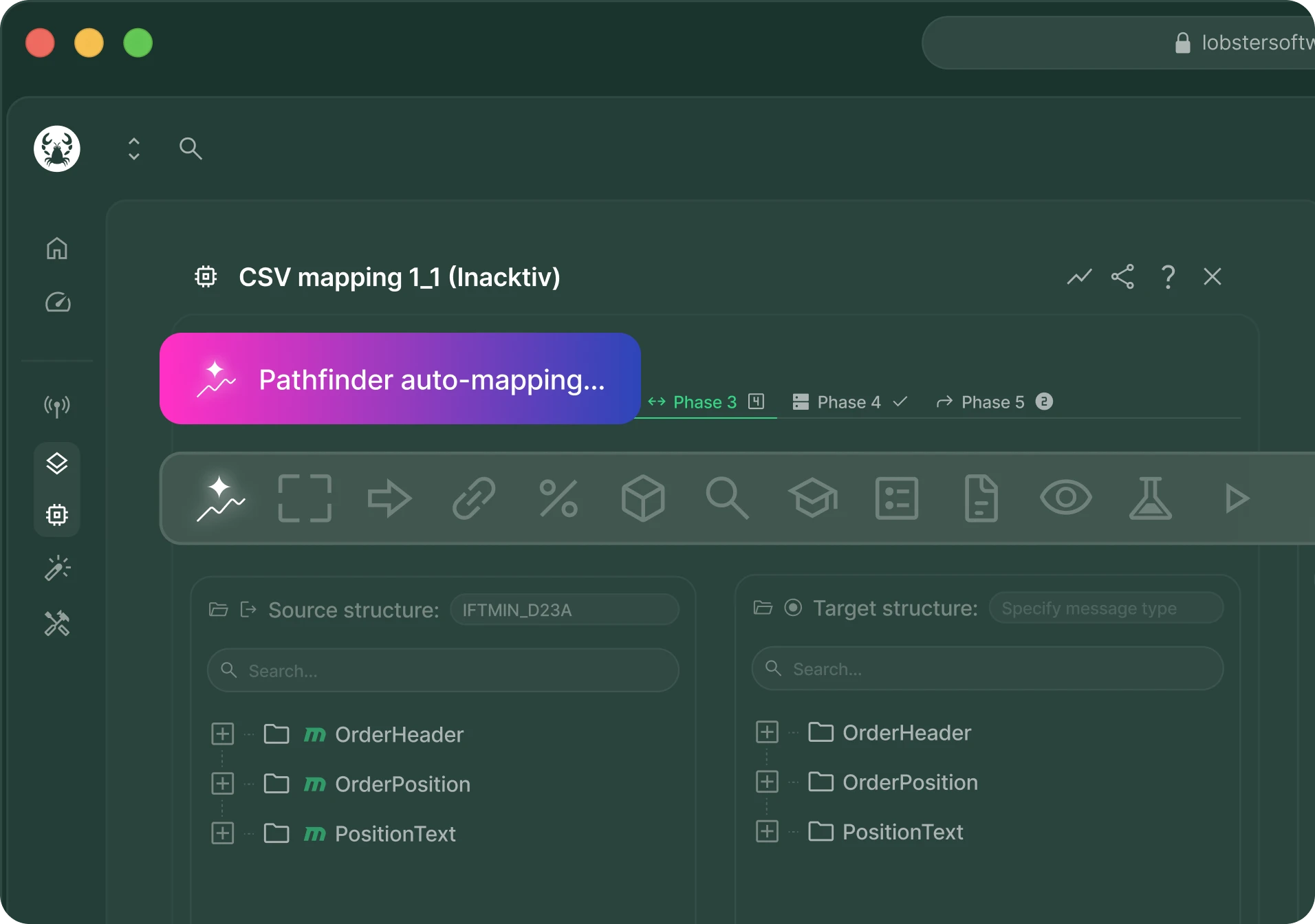Expand the target OrderPosition node

pos(767,782)
